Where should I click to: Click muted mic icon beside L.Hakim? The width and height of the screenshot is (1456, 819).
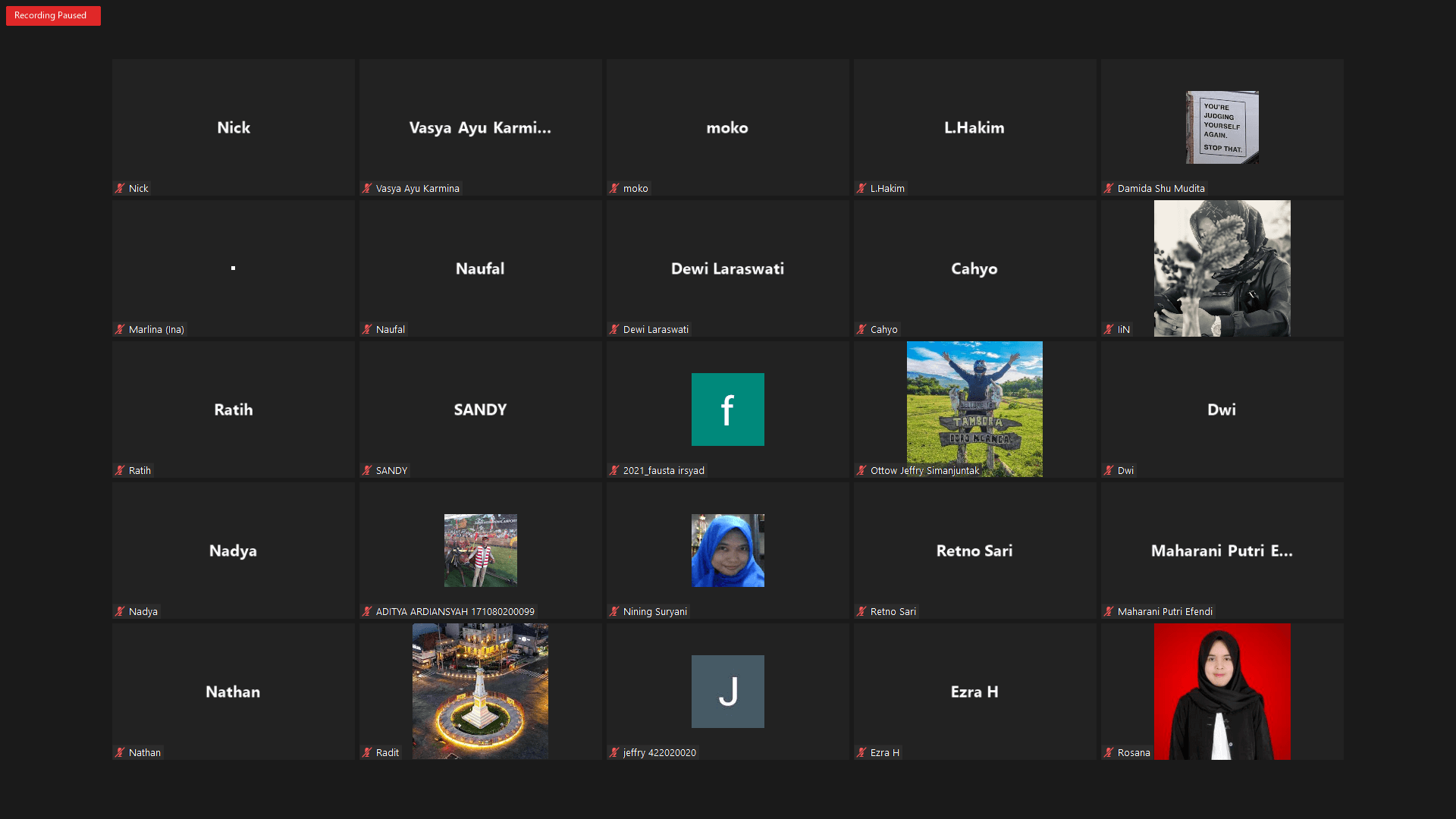(861, 189)
